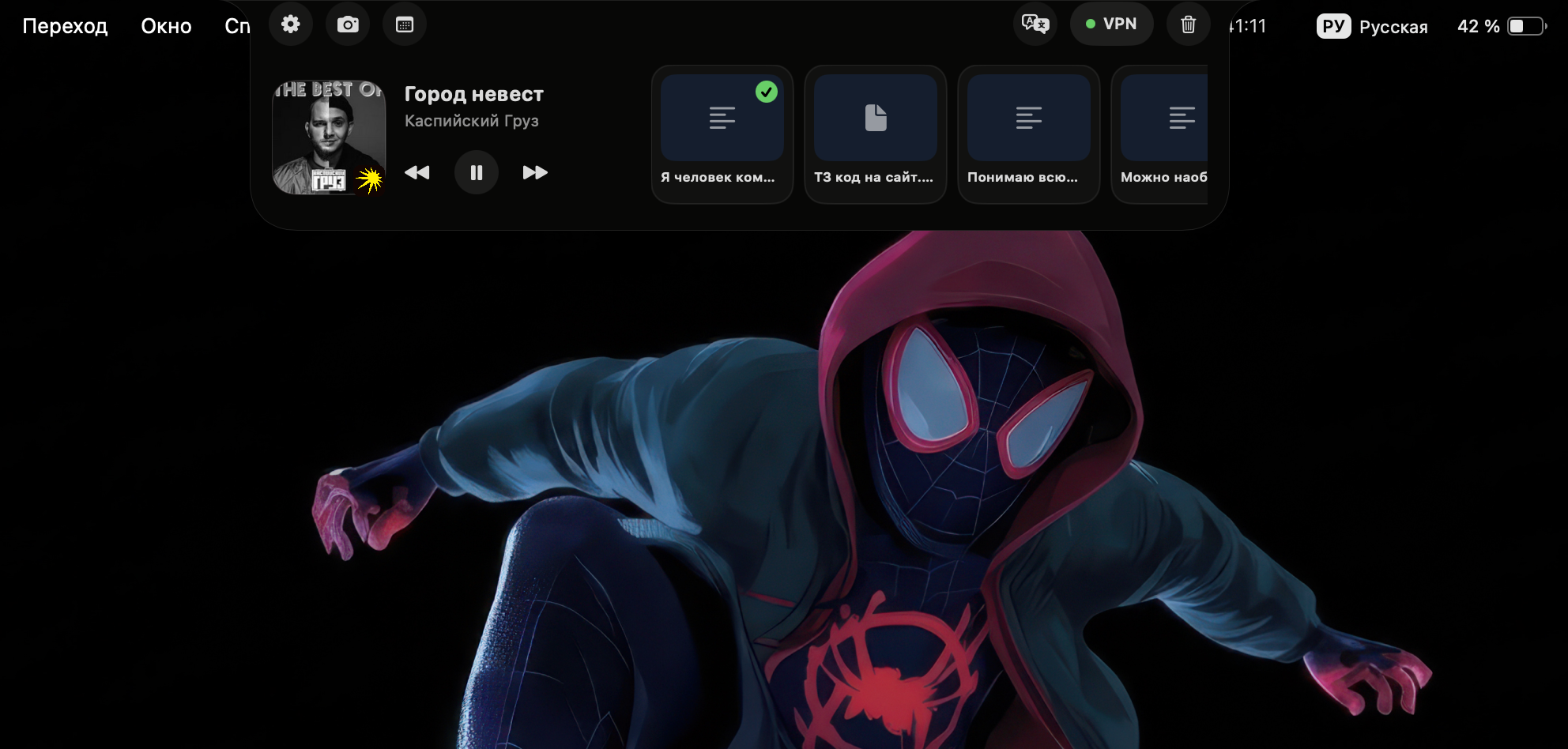
Task: Open the "ТЗ код на сайт...." file card
Action: coord(876,134)
